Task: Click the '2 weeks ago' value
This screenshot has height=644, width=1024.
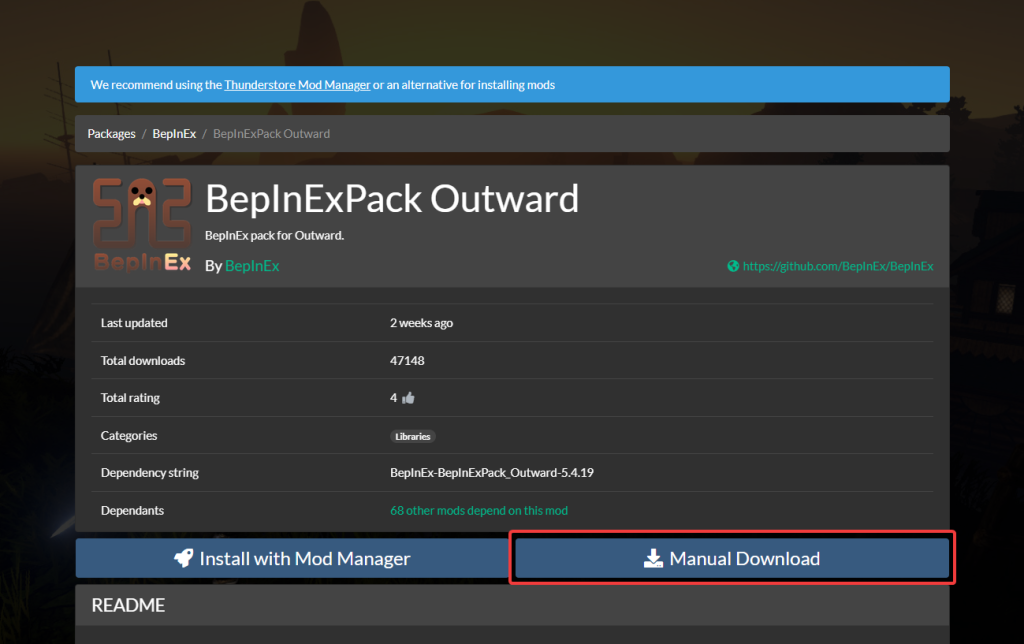Action: [x=421, y=323]
